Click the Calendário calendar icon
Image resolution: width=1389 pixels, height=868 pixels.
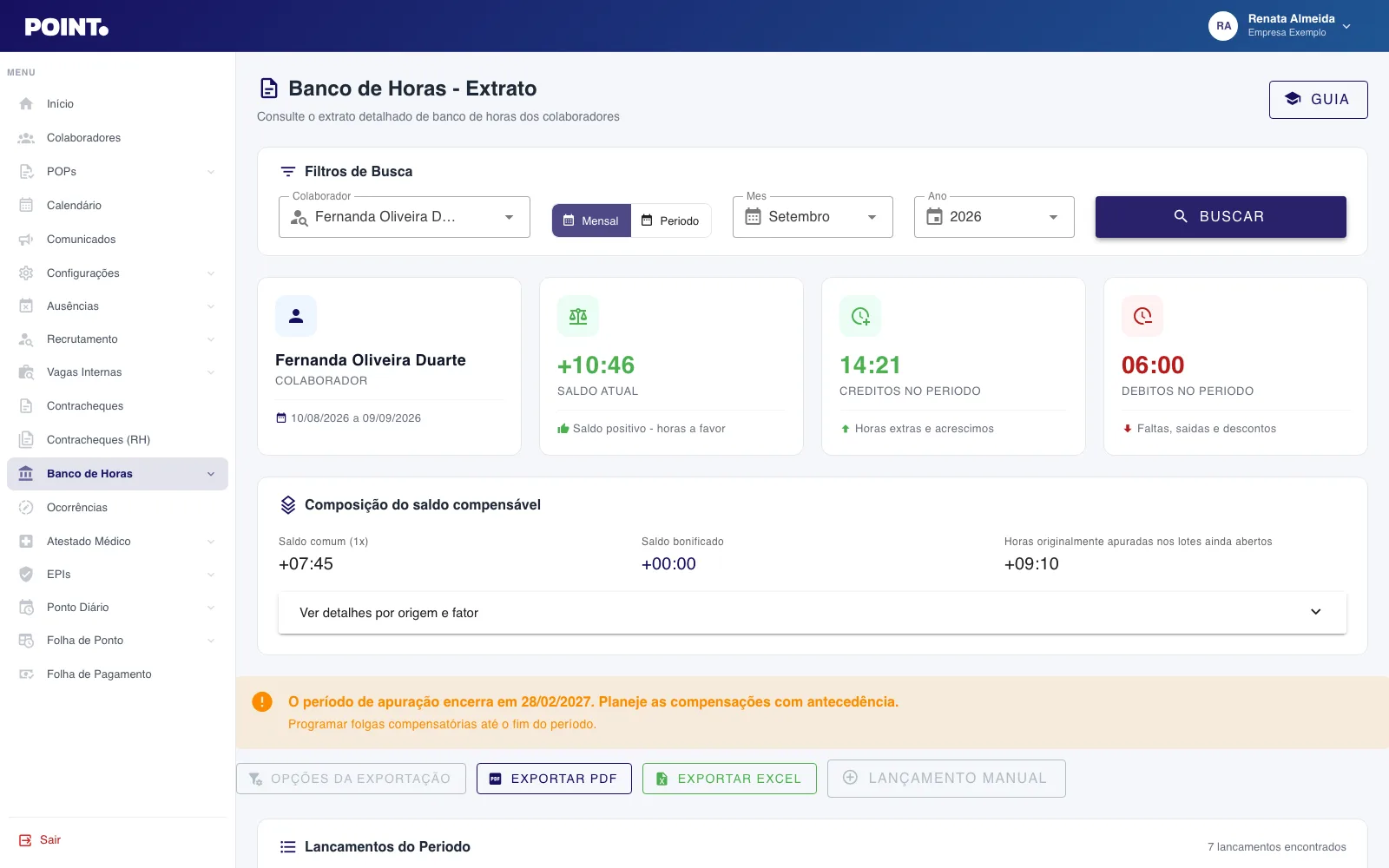26,205
